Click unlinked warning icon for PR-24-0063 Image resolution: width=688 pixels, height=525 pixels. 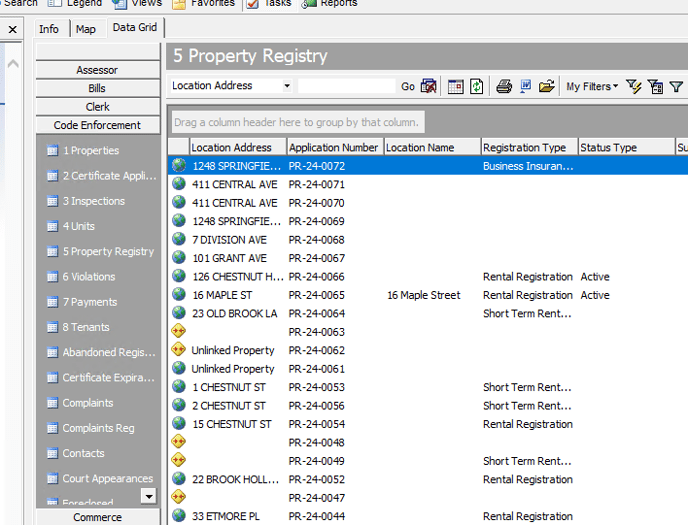tap(179, 331)
